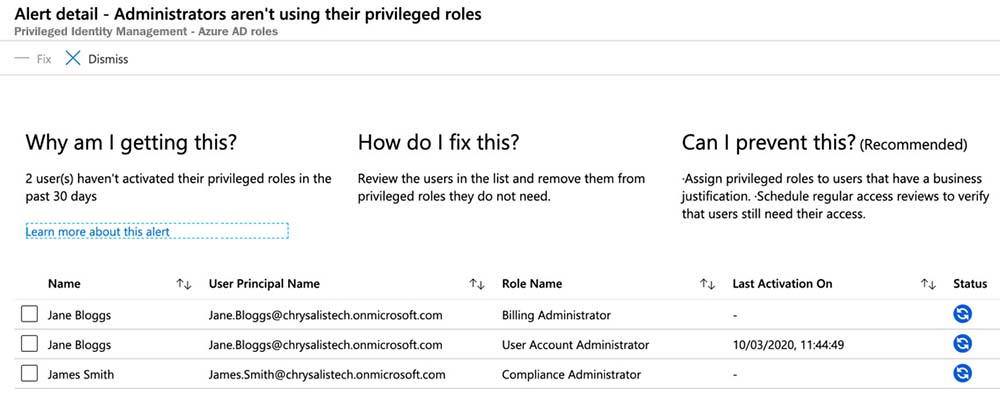Click the Dismiss X icon
Image resolution: width=1000 pixels, height=402 pixels.
click(x=72, y=59)
